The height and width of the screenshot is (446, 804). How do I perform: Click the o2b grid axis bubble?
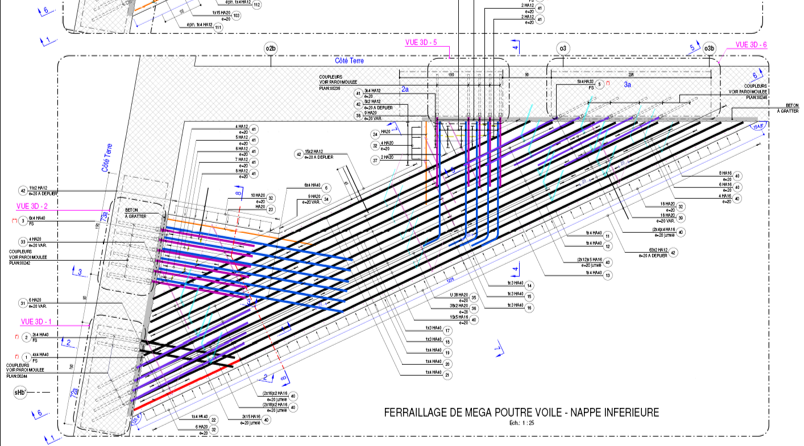point(270,48)
